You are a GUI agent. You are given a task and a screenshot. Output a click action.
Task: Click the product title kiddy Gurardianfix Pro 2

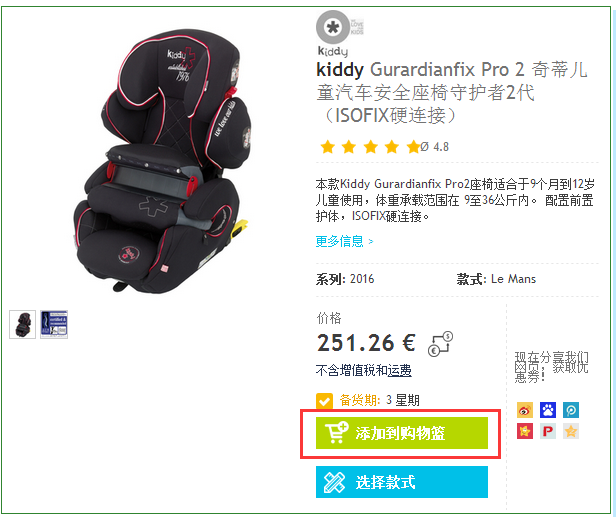click(x=420, y=70)
